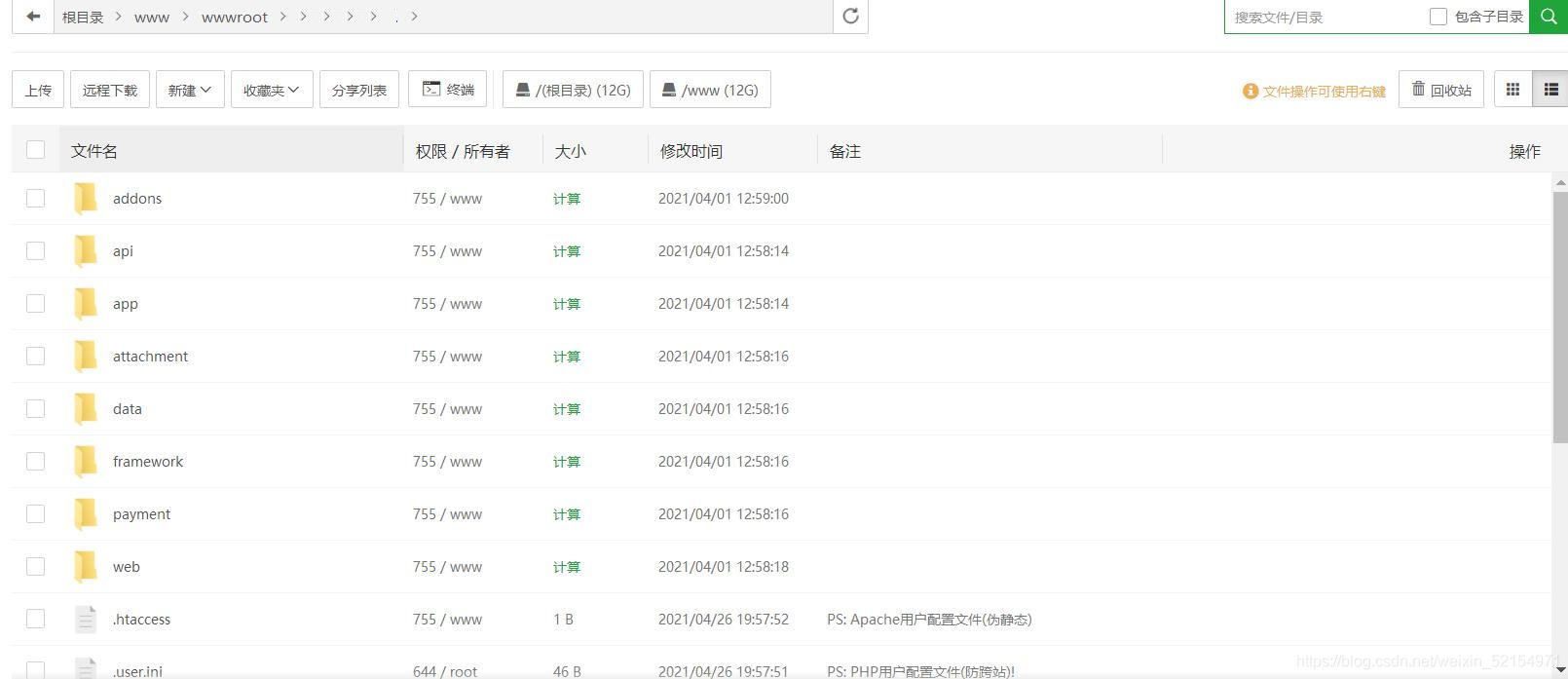Navigate to 根目录 in breadcrumb
Image resolution: width=1568 pixels, height=679 pixels.
83,17
